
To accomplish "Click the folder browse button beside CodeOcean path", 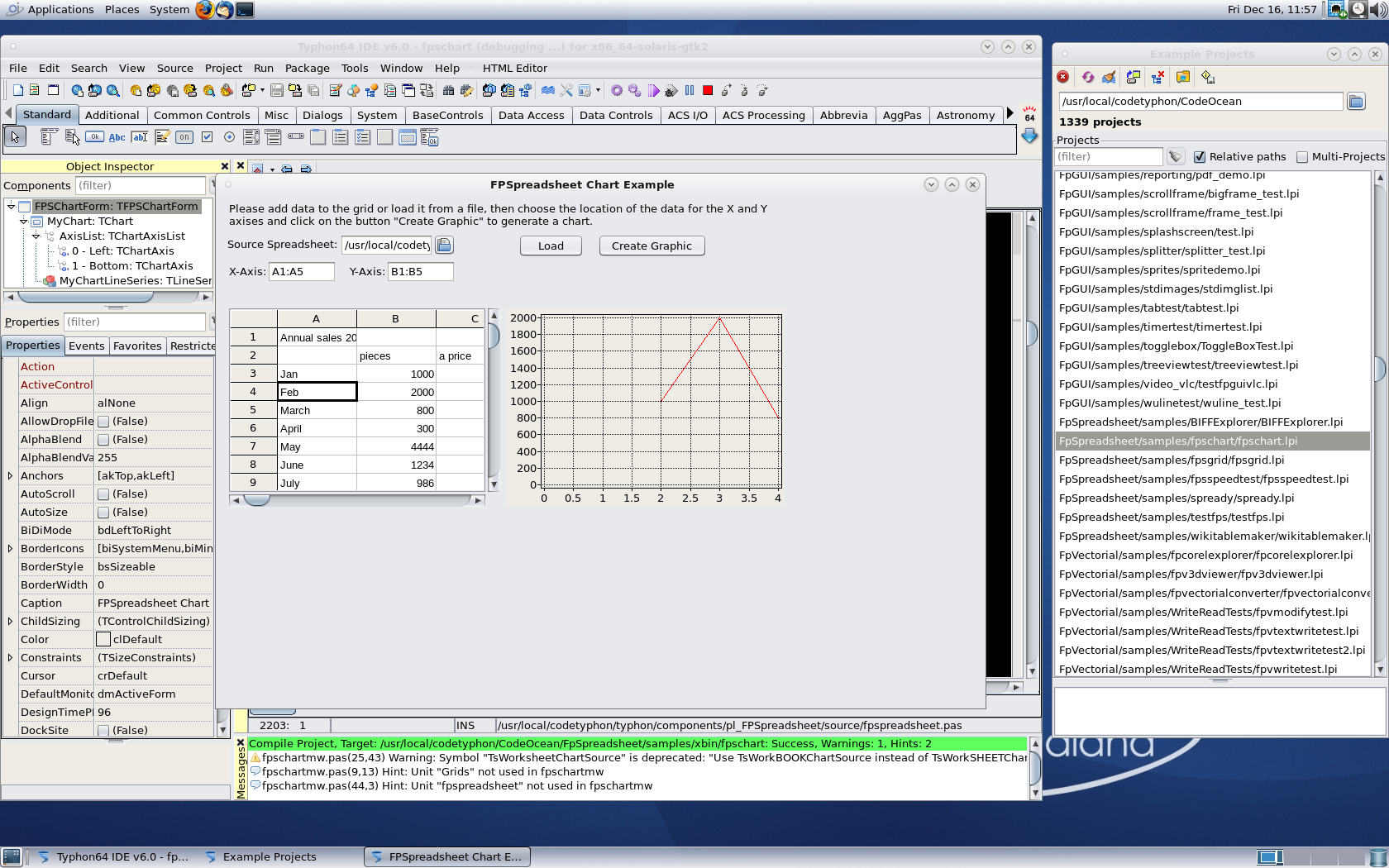I will [1356, 102].
